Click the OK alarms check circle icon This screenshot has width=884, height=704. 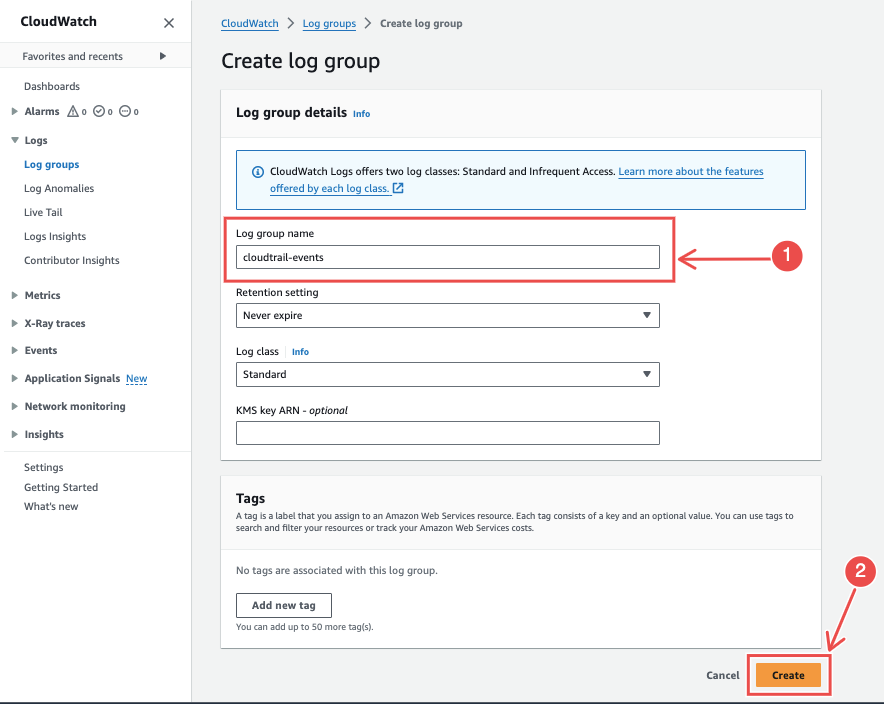(99, 111)
